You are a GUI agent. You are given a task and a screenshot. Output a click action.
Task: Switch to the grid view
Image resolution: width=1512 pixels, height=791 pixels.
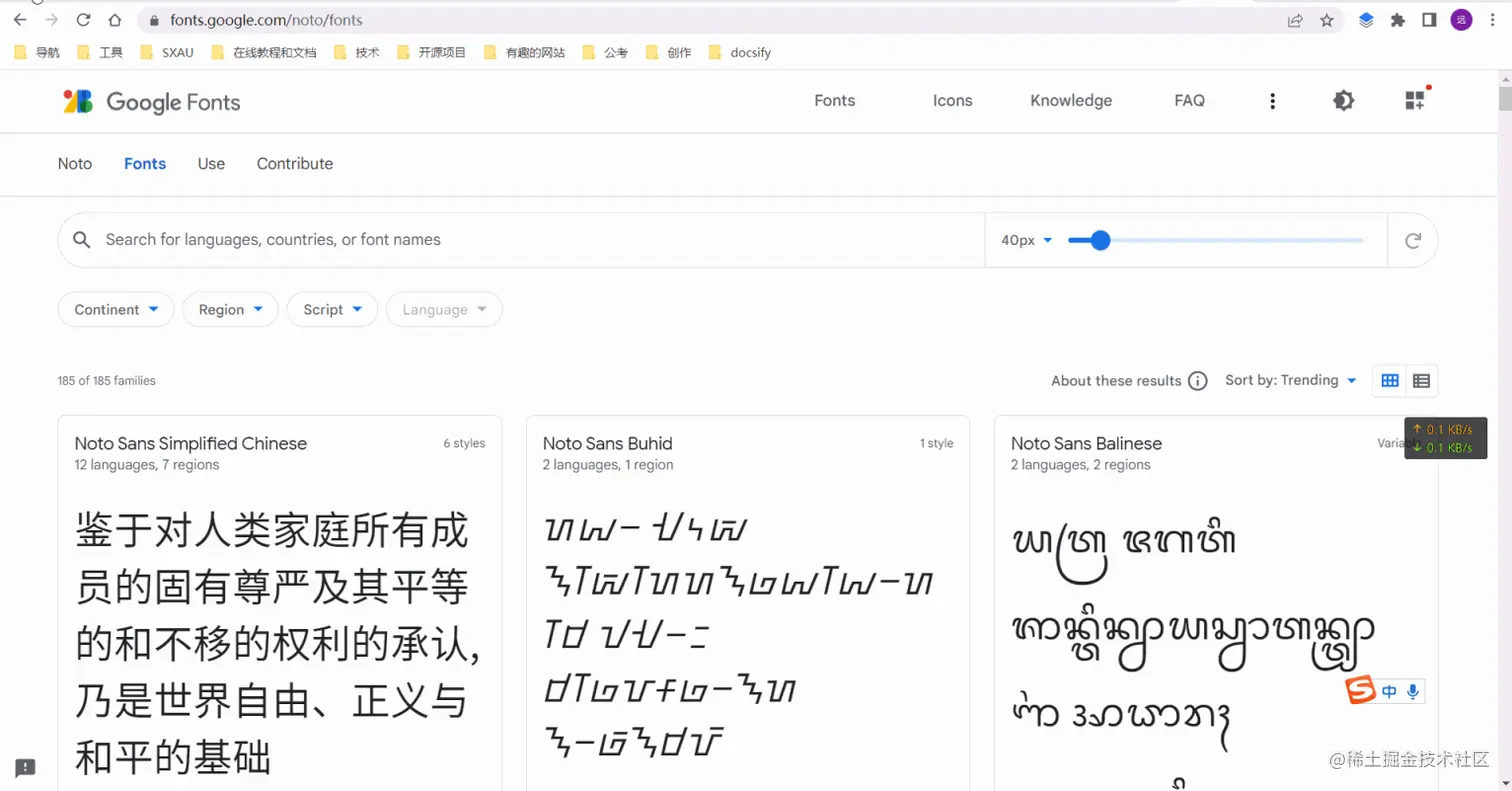(x=1390, y=380)
